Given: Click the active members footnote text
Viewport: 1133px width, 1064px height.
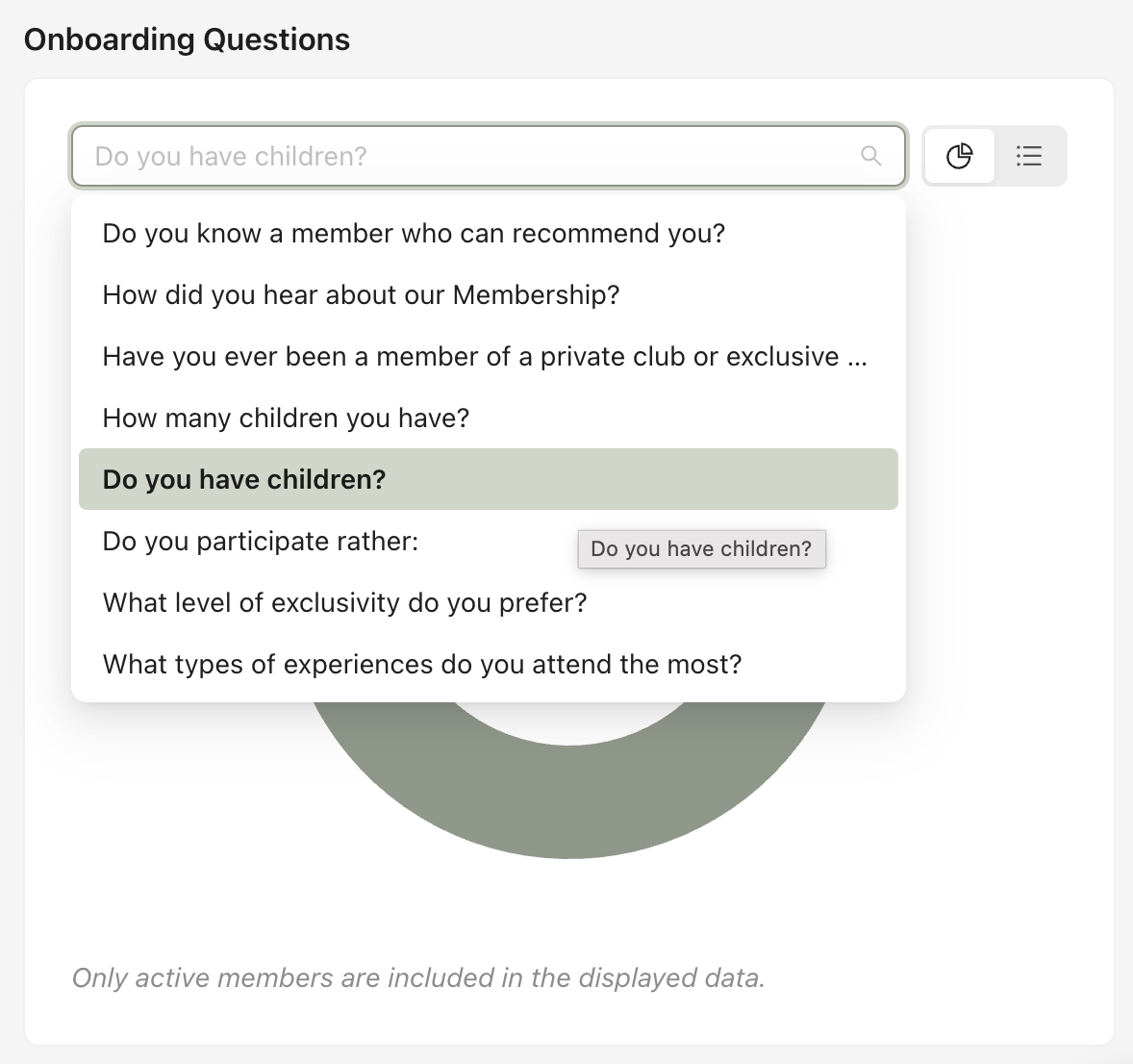Looking at the screenshot, I should pyautogui.click(x=418, y=978).
